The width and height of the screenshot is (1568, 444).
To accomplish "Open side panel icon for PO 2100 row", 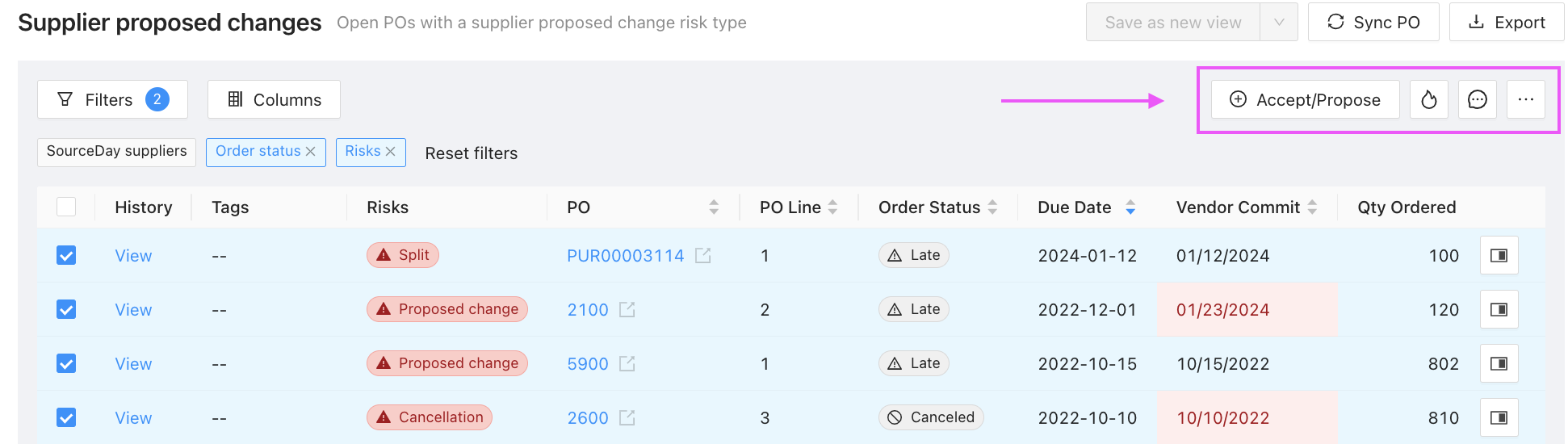I will click(1499, 309).
